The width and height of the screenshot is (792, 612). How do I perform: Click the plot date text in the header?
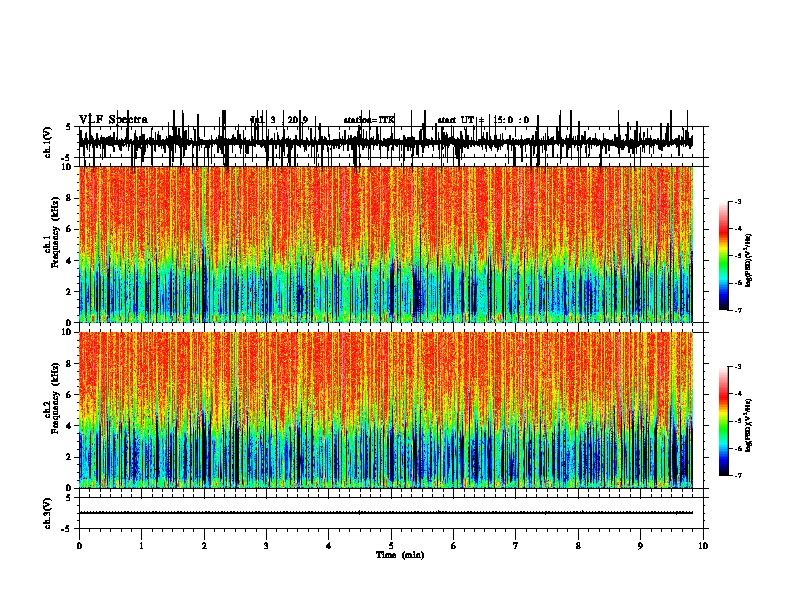point(279,120)
